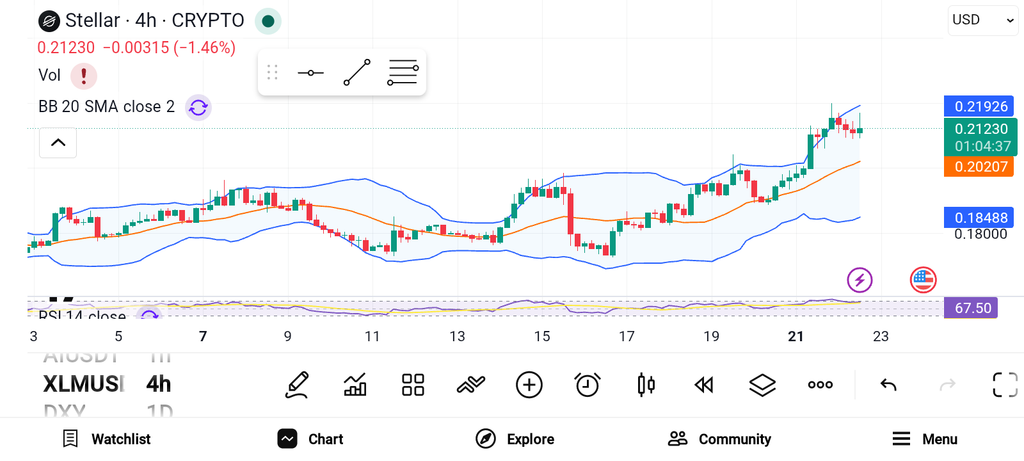The width and height of the screenshot is (1024, 461).
Task: Grab the drawing toolbar drag handle
Action: (x=273, y=72)
